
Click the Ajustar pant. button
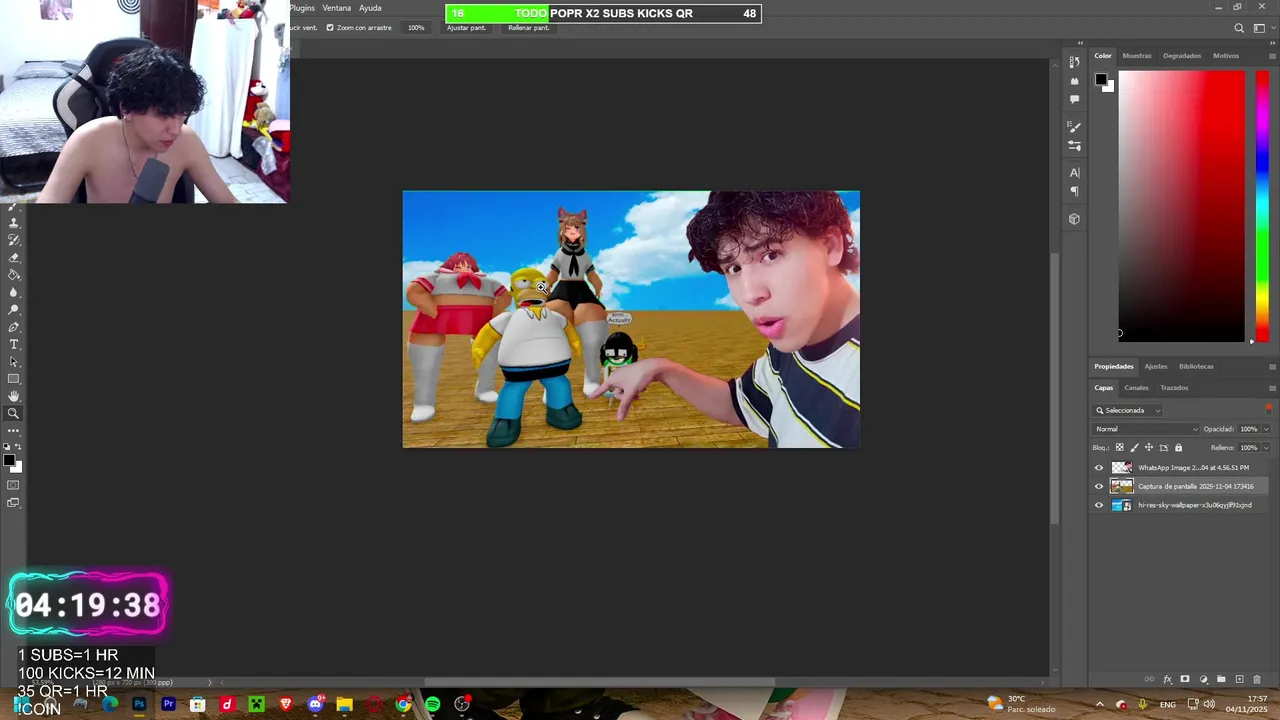point(466,28)
